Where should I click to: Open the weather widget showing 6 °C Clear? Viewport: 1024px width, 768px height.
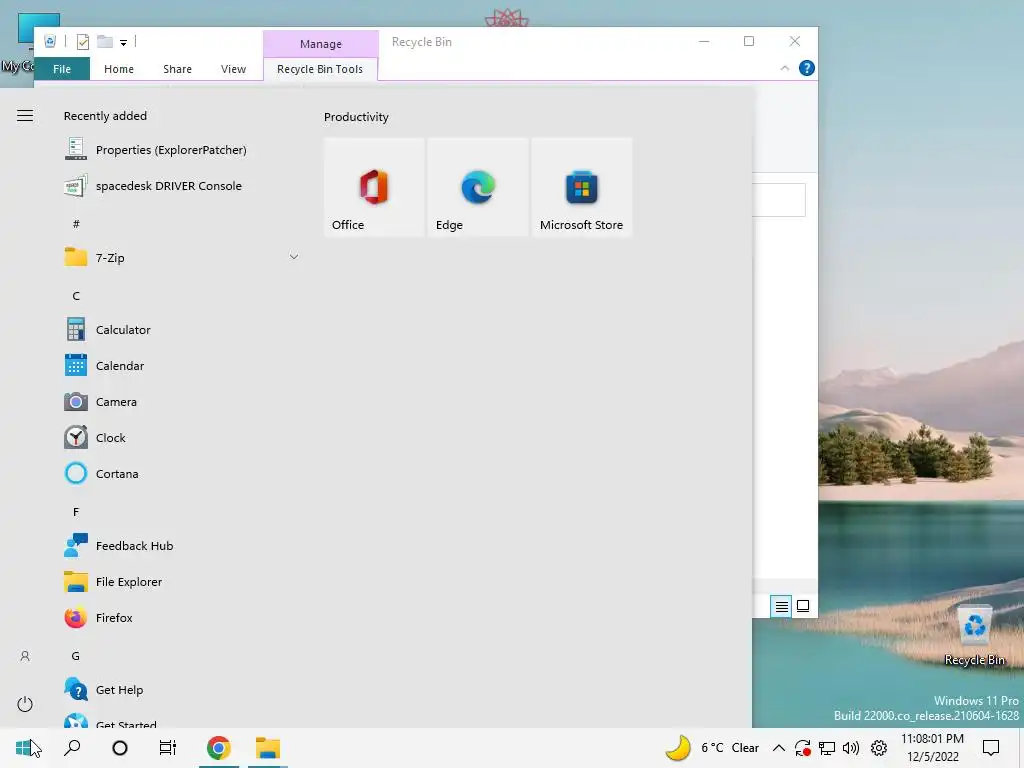pyautogui.click(x=712, y=748)
